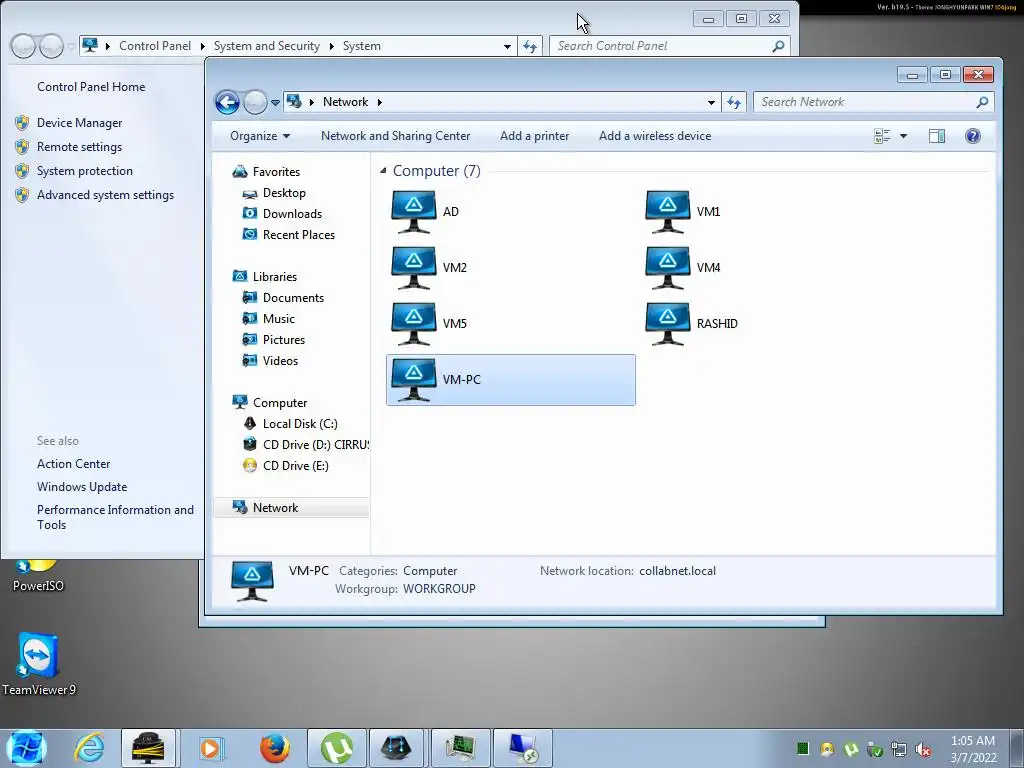Expand chevron after System and Security breadcrumb
1024x768 pixels.
332,46
